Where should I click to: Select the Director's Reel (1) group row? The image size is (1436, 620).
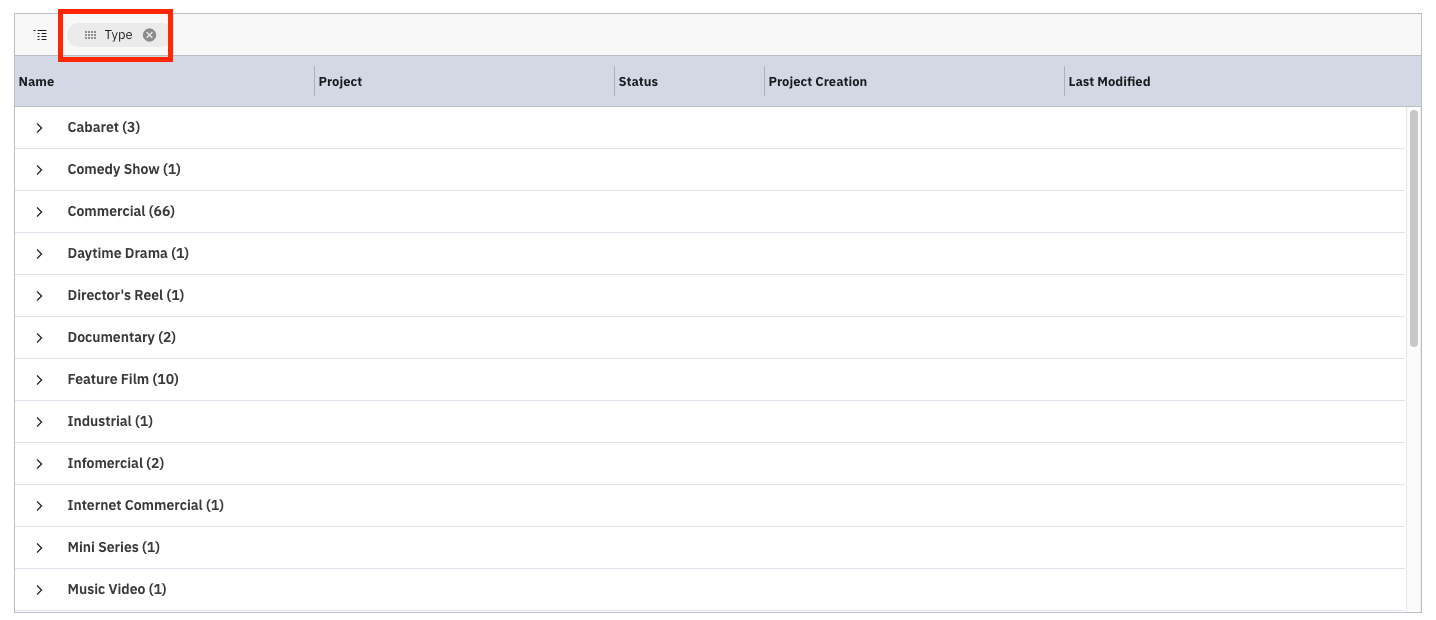click(126, 295)
